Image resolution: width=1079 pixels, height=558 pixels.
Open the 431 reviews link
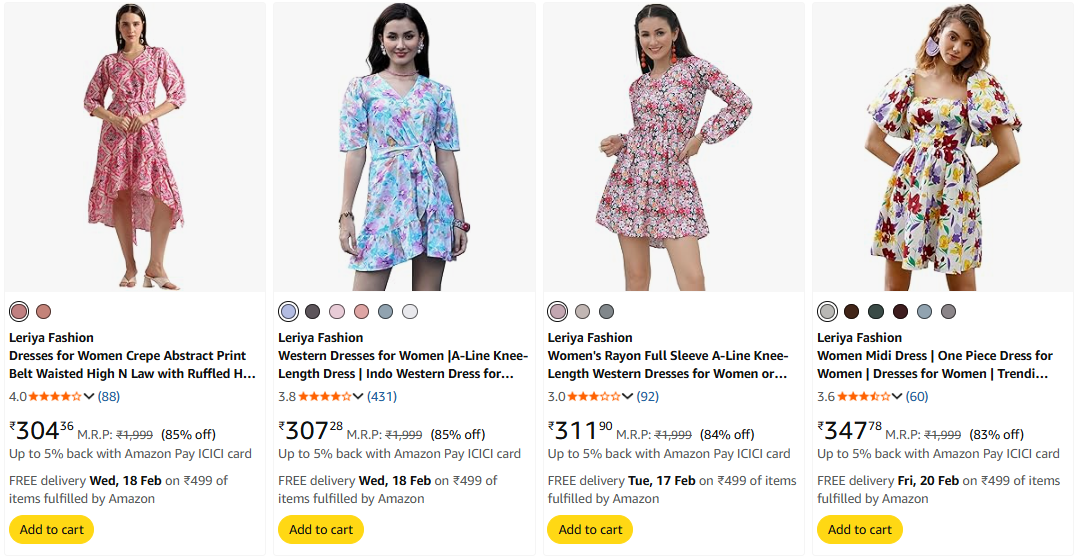(382, 397)
